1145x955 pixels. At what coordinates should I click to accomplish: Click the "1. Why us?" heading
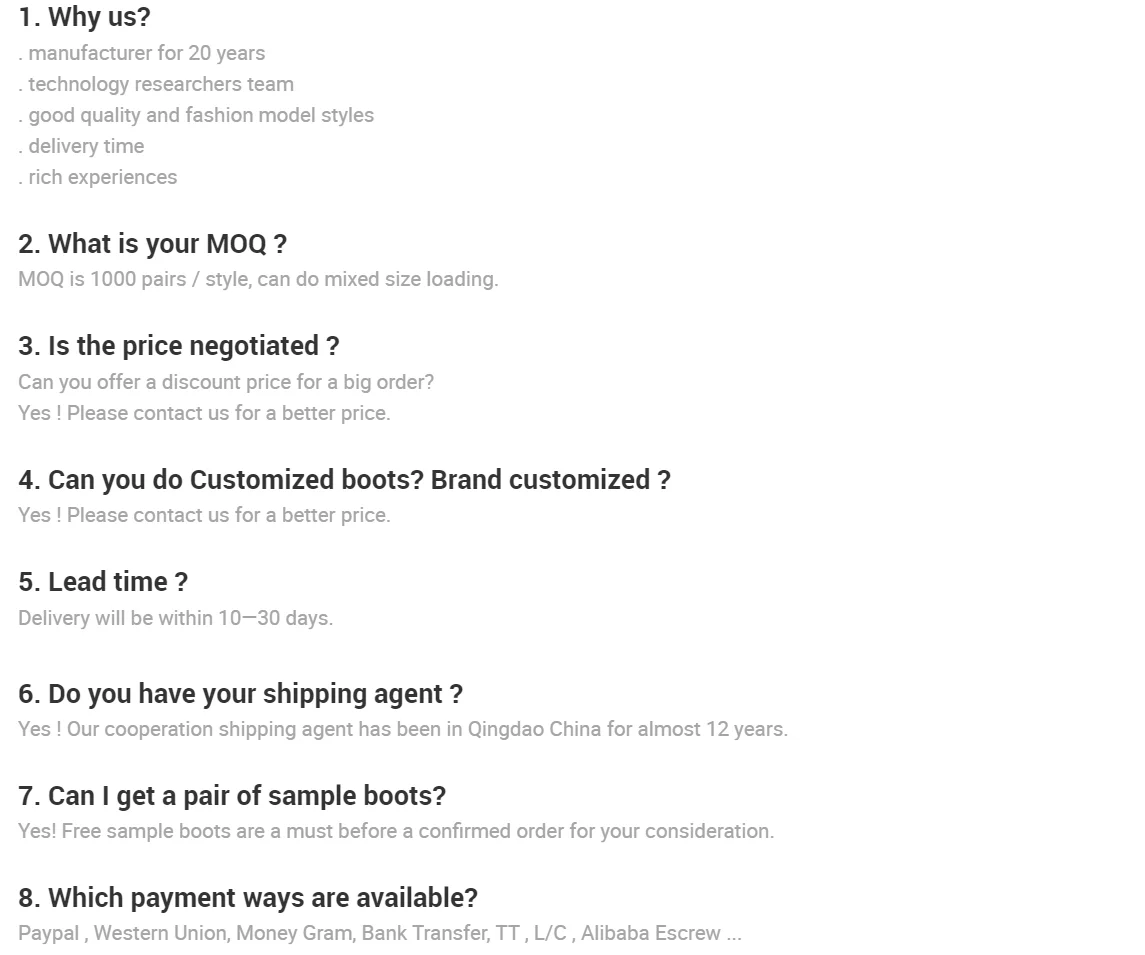pyautogui.click(x=84, y=17)
